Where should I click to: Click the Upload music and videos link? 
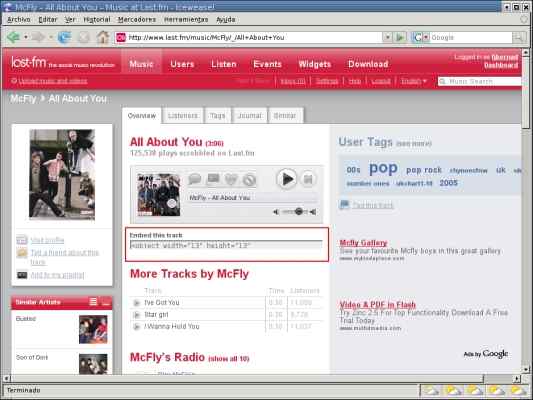click(x=53, y=81)
